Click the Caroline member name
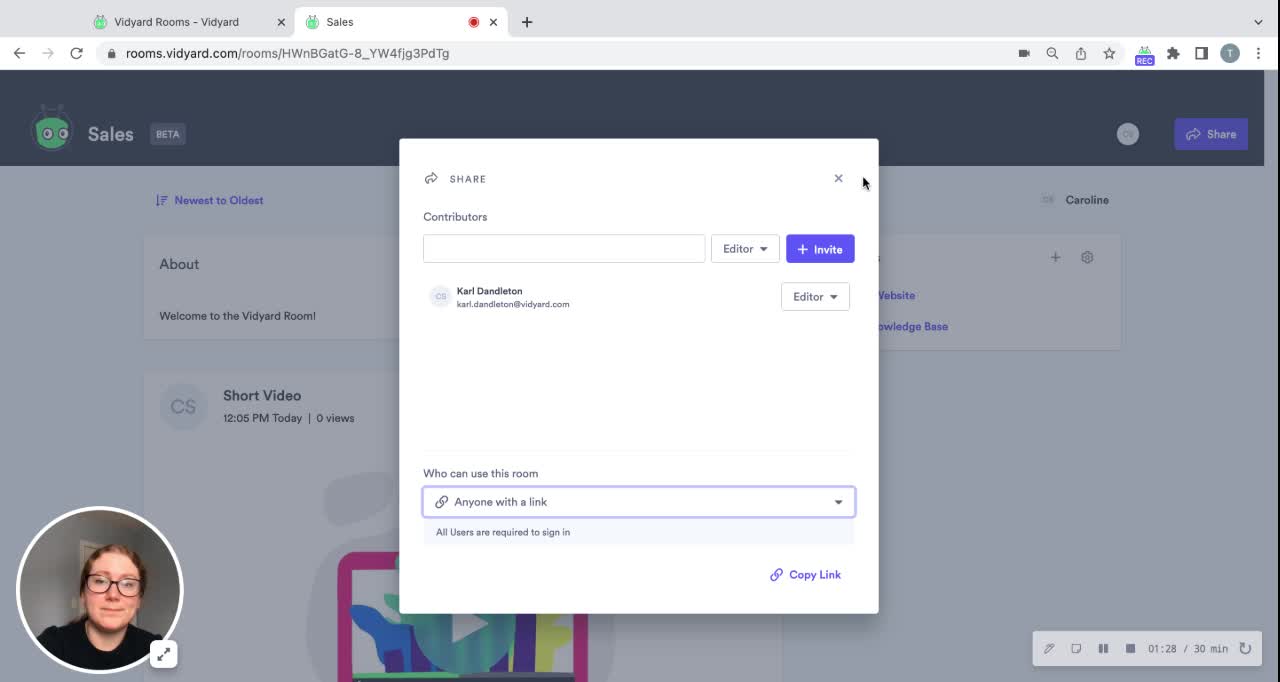The width and height of the screenshot is (1280, 682). (x=1087, y=200)
